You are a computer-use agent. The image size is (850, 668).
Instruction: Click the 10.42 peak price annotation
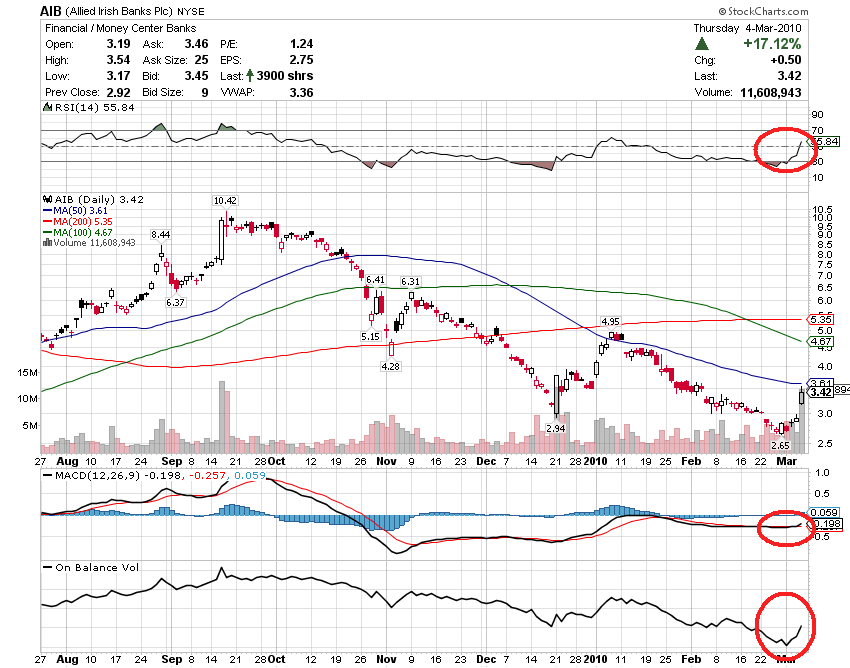225,201
